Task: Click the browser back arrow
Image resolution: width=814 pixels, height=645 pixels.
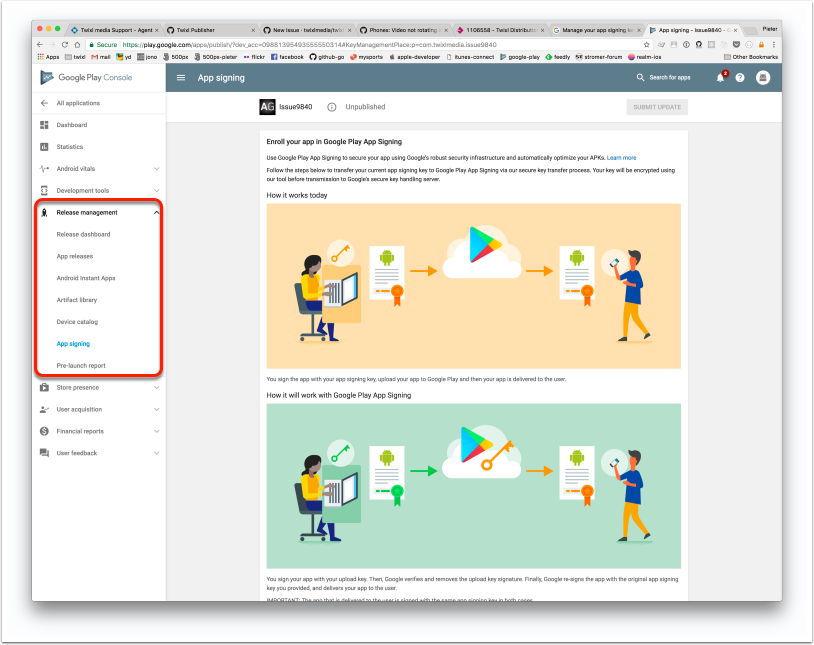Action: coord(40,45)
